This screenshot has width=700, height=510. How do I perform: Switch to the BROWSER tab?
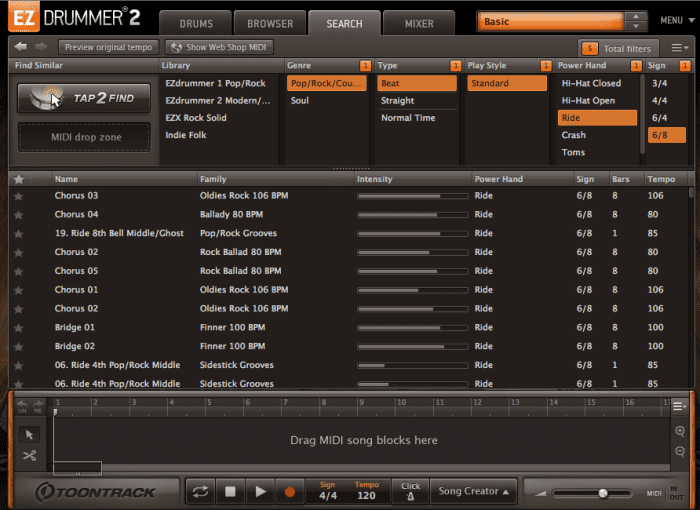[x=270, y=23]
